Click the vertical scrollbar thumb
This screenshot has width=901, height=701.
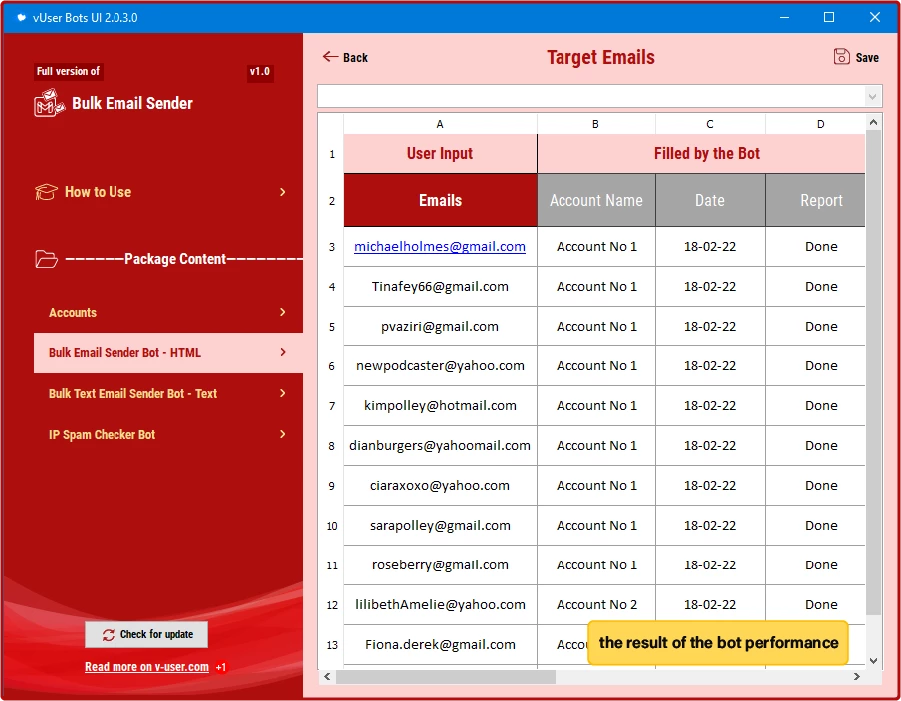click(x=873, y=372)
